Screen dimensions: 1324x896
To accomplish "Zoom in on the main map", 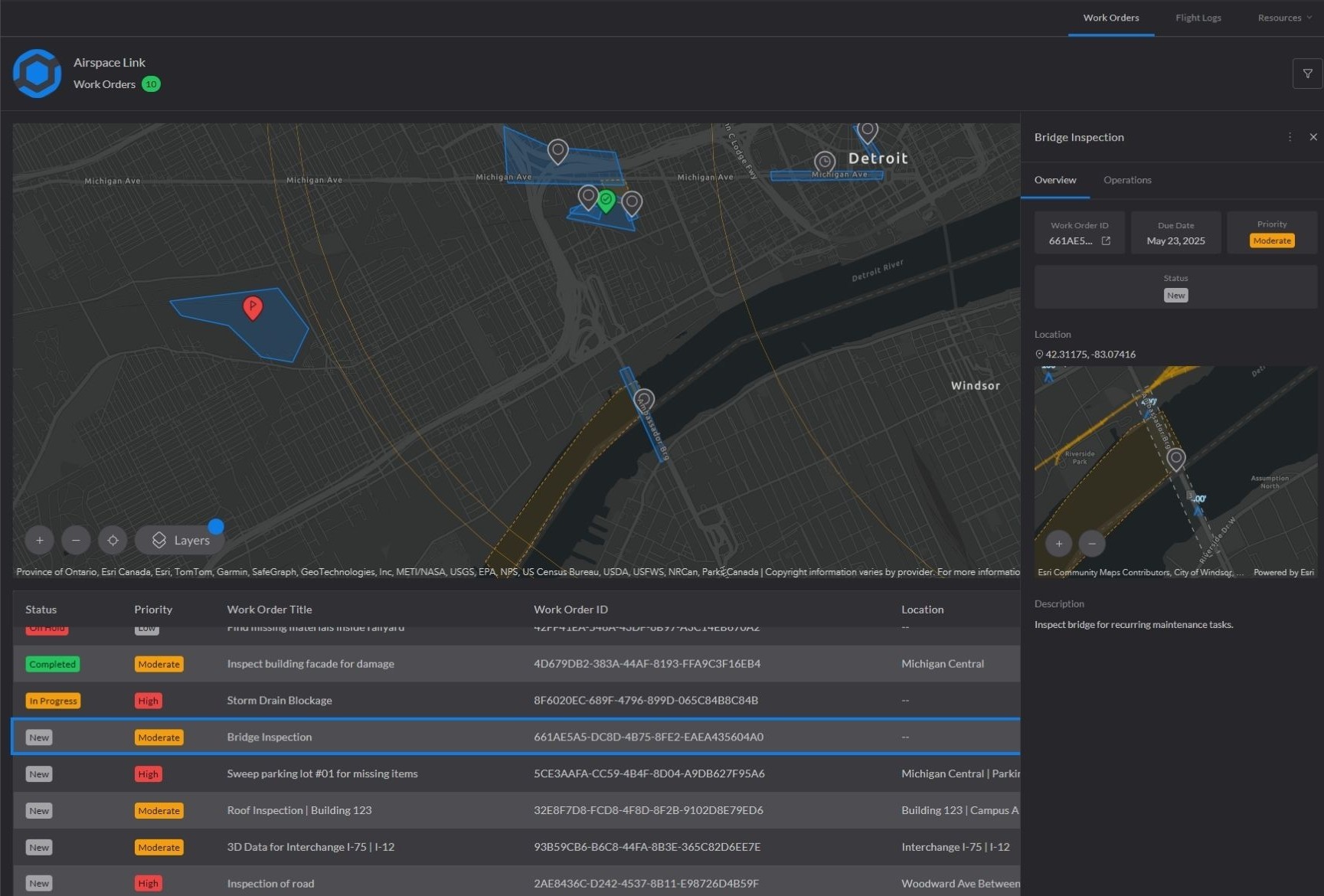I will [40, 540].
